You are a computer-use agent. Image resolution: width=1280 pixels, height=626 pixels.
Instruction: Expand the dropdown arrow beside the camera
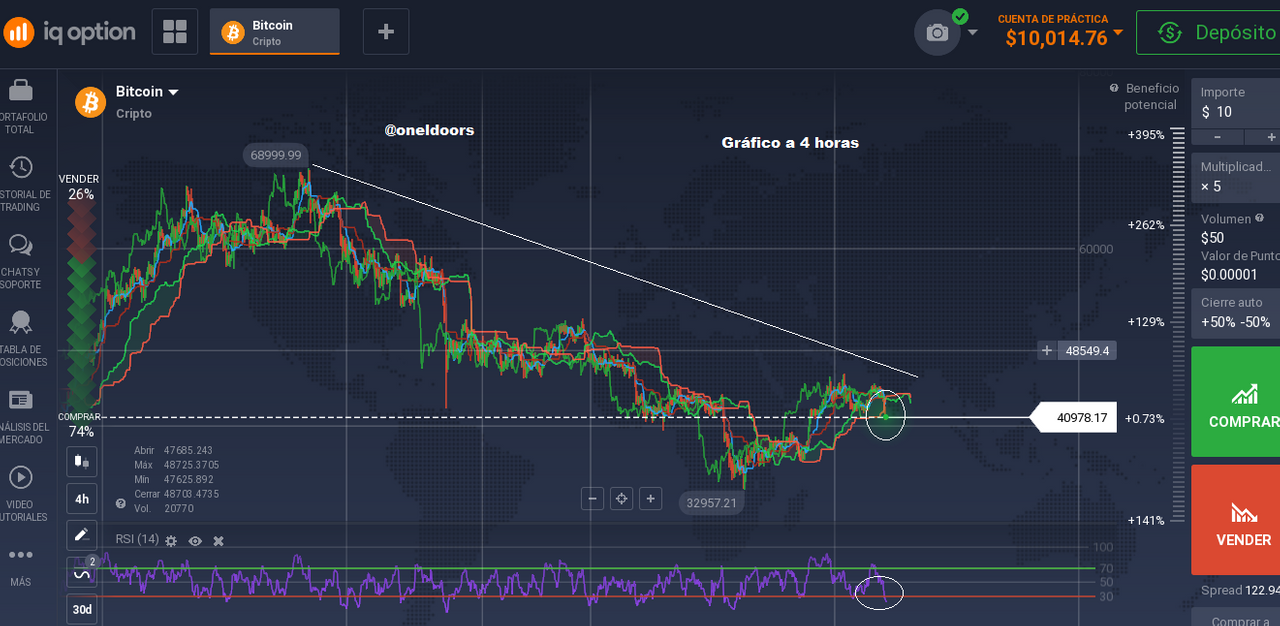pyautogui.click(x=973, y=33)
